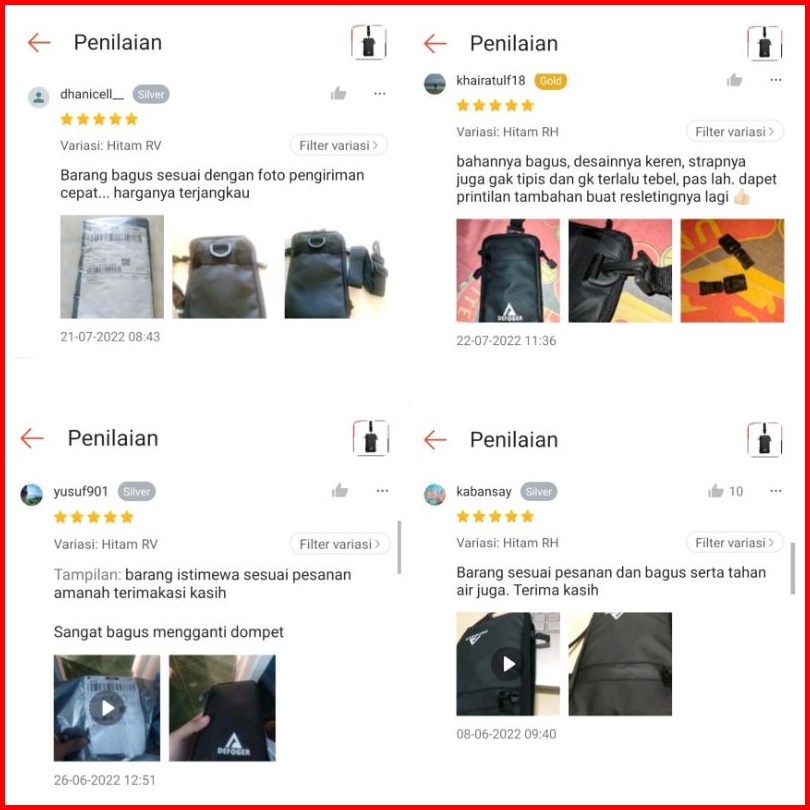Open product thumbnail icon above kabansay review
The image size is (810, 810).
[x=765, y=440]
